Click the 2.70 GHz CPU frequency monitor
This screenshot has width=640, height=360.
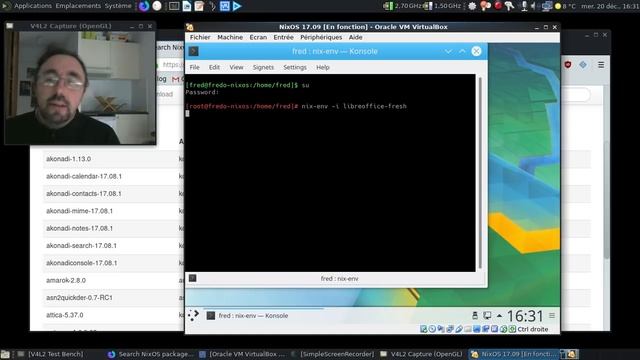pos(403,6)
